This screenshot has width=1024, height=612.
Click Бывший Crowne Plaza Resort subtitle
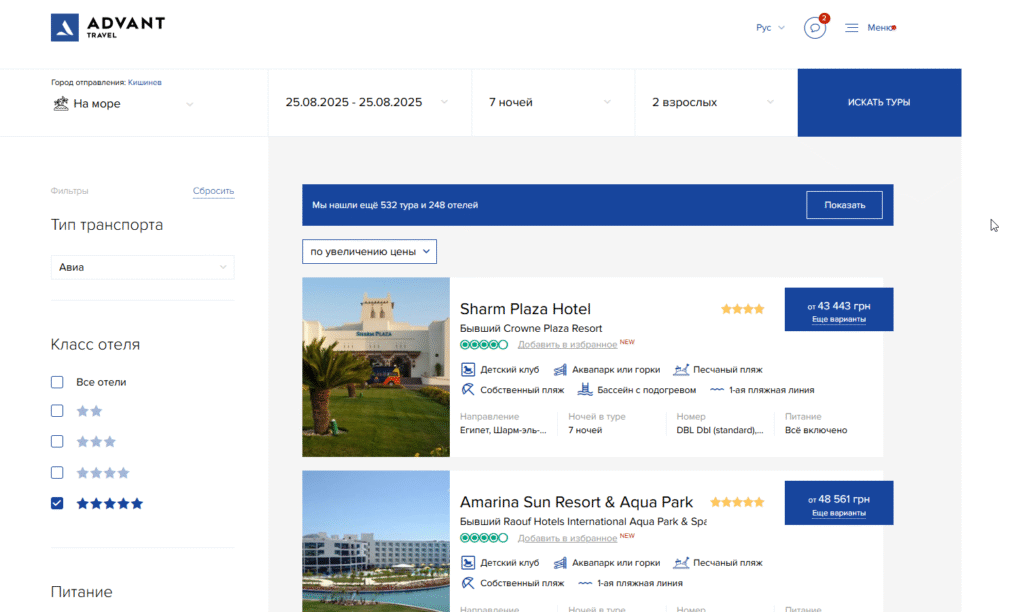pos(531,328)
